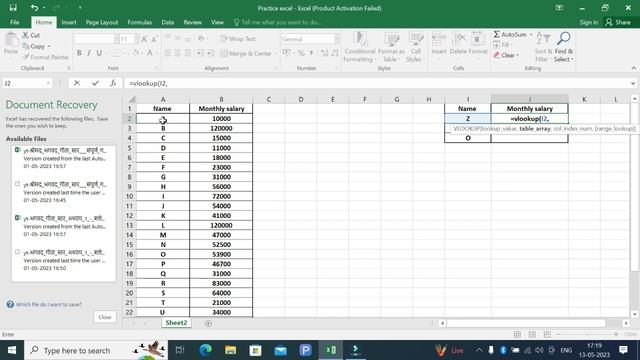640x360 pixels.
Task: Open Merge & Center dropdown
Action: pyautogui.click(x=276, y=53)
